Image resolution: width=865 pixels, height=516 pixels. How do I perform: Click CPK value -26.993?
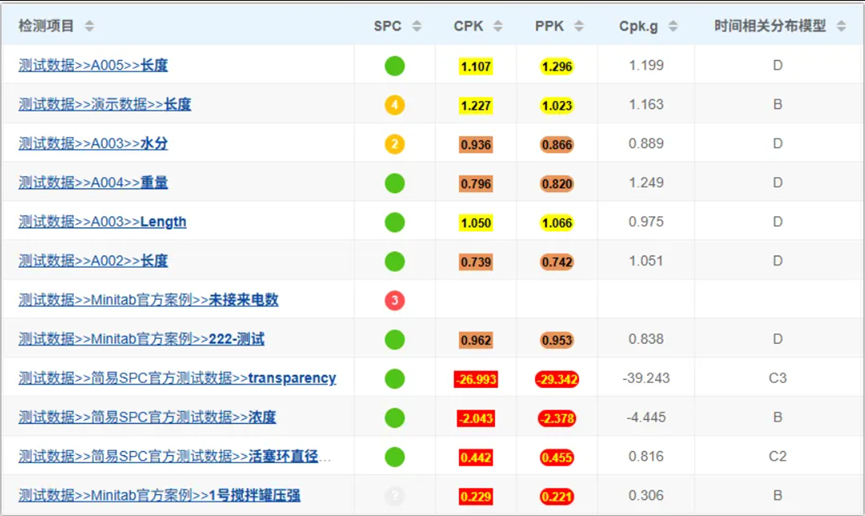coord(476,380)
